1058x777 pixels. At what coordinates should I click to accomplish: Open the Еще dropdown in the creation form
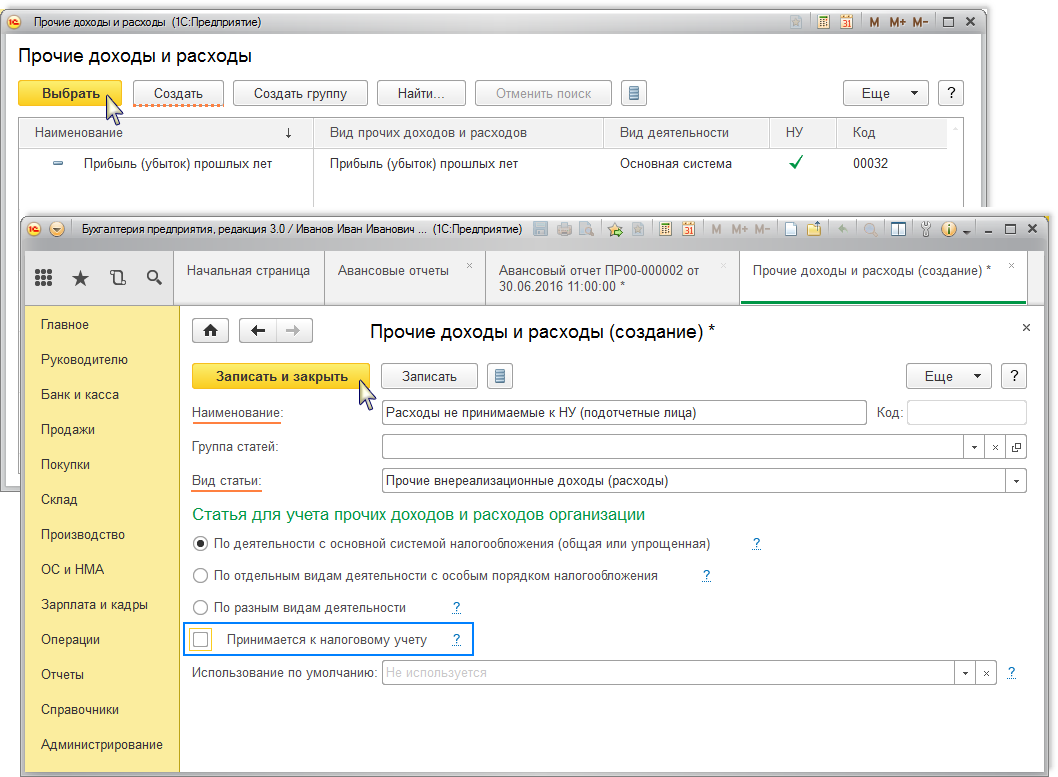[948, 376]
